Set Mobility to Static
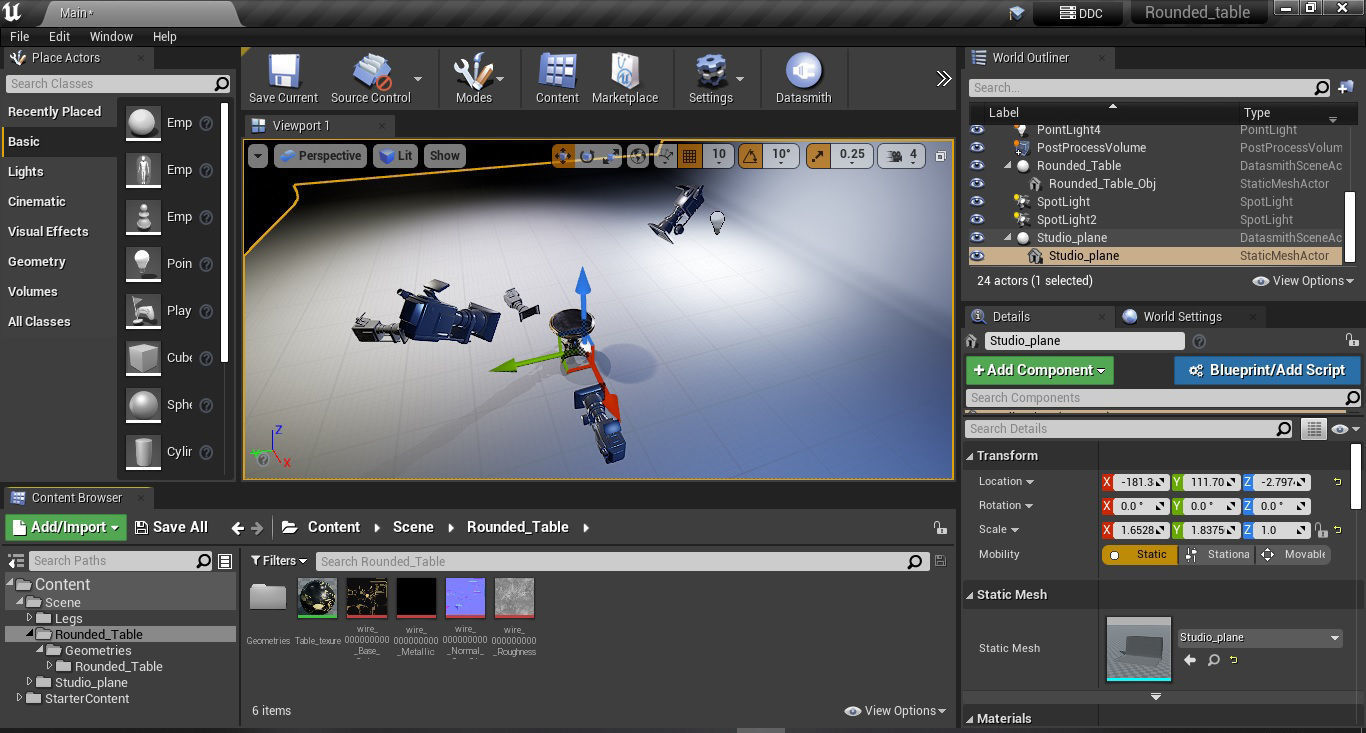The height and width of the screenshot is (733, 1366). [x=1140, y=554]
